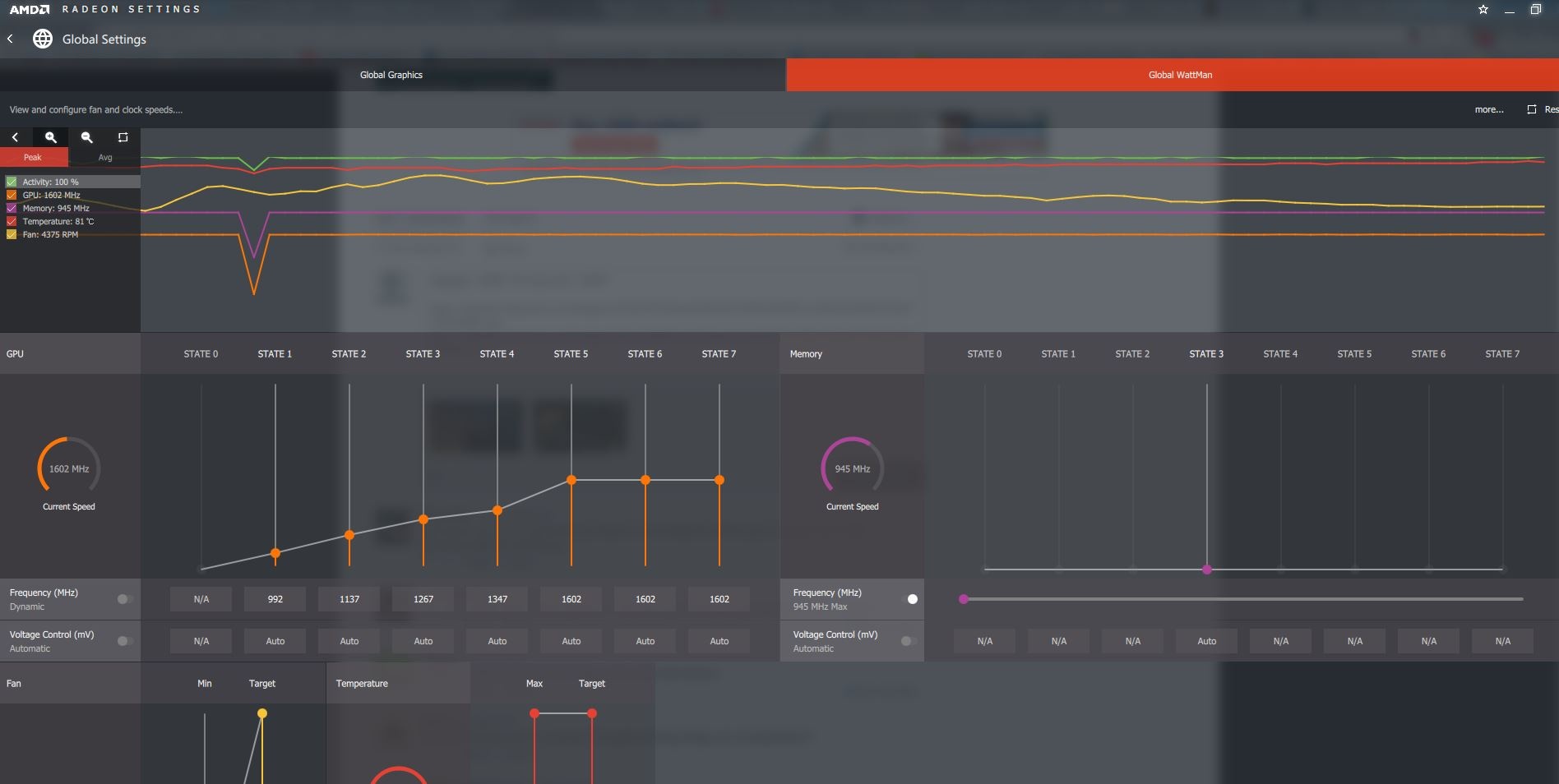Screen dimensions: 1559x784
Task: Click the AMD logo
Action: tap(30, 9)
